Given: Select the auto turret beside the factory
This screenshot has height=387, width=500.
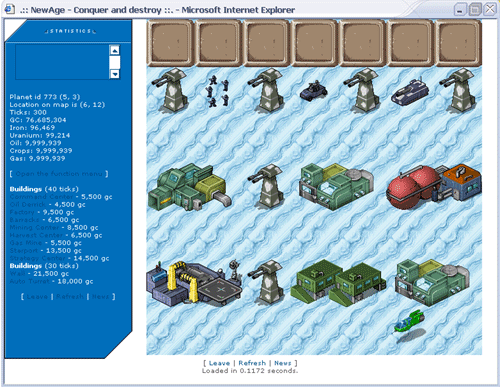Looking at the screenshot, I should pos(266,187).
